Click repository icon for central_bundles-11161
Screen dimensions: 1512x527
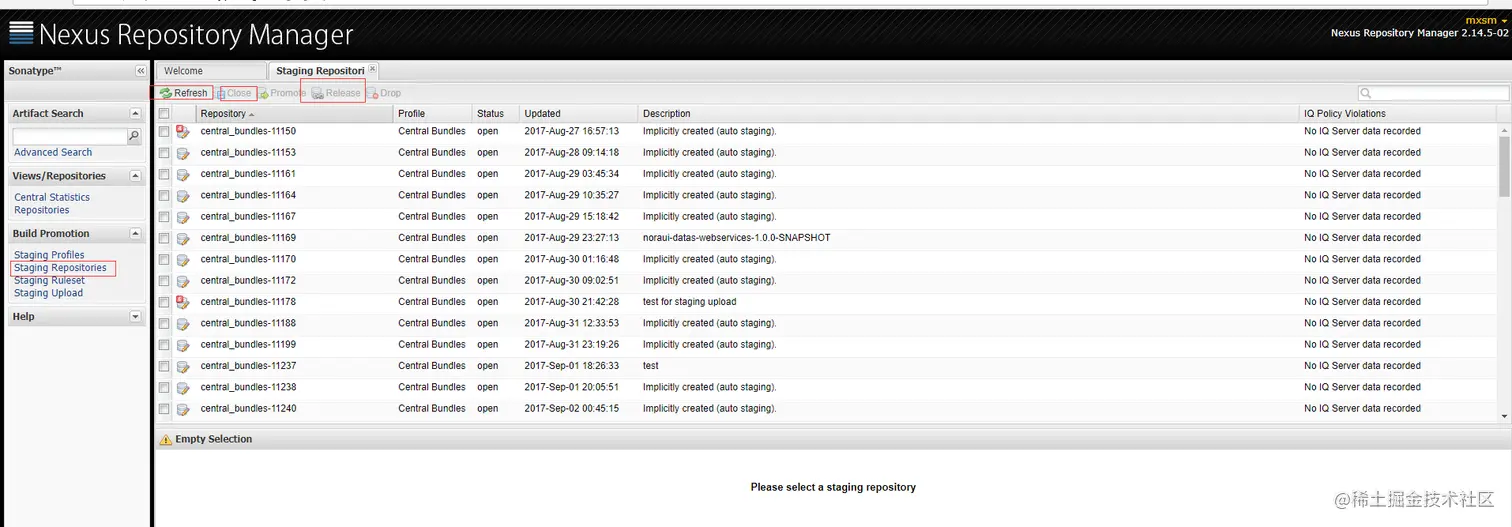pos(183,174)
